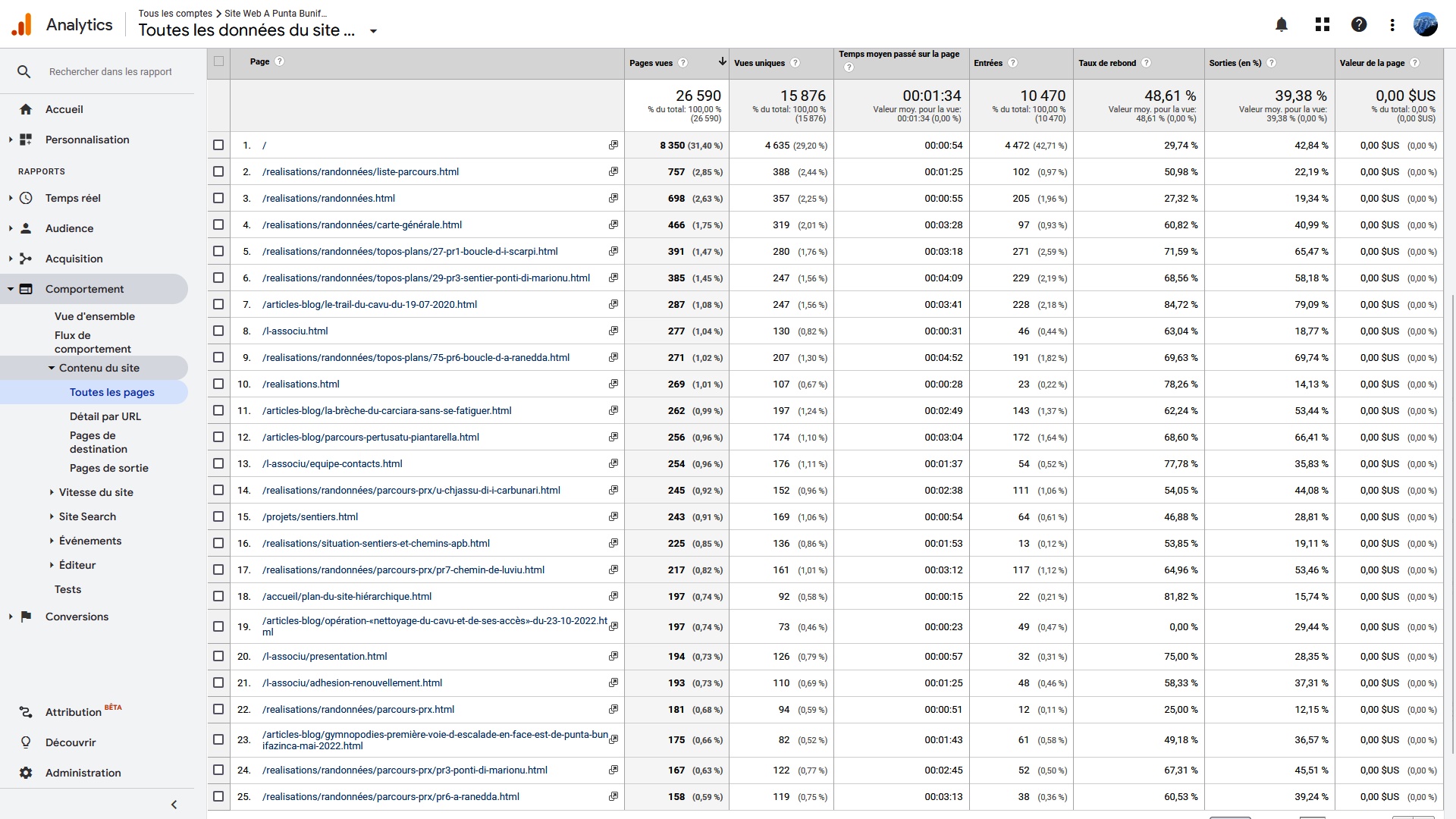Image resolution: width=1456 pixels, height=819 pixels.
Task: Select checkbox for row 8 l-associu.html
Action: coord(218,331)
